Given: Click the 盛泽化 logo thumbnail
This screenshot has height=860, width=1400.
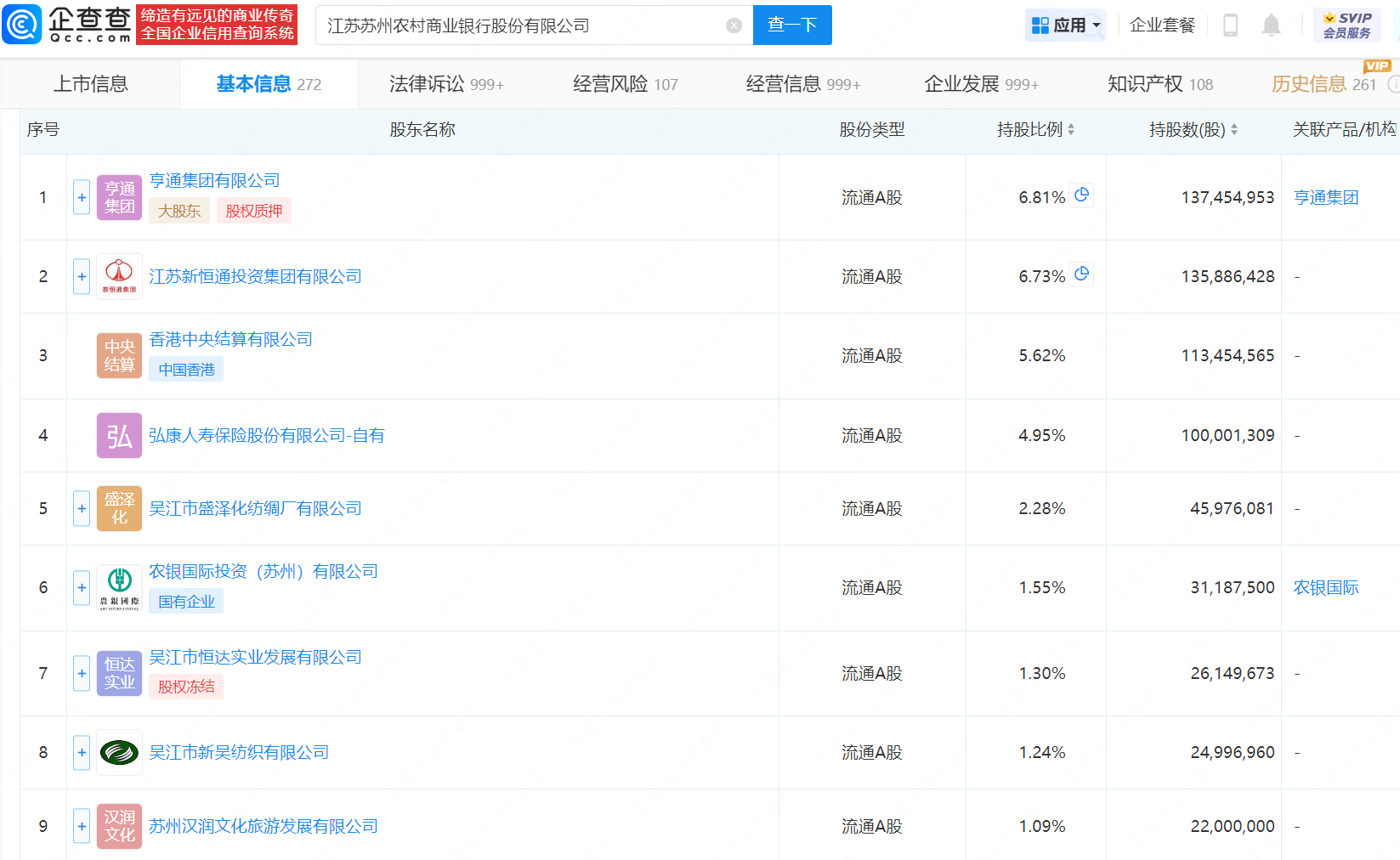Looking at the screenshot, I should [119, 509].
